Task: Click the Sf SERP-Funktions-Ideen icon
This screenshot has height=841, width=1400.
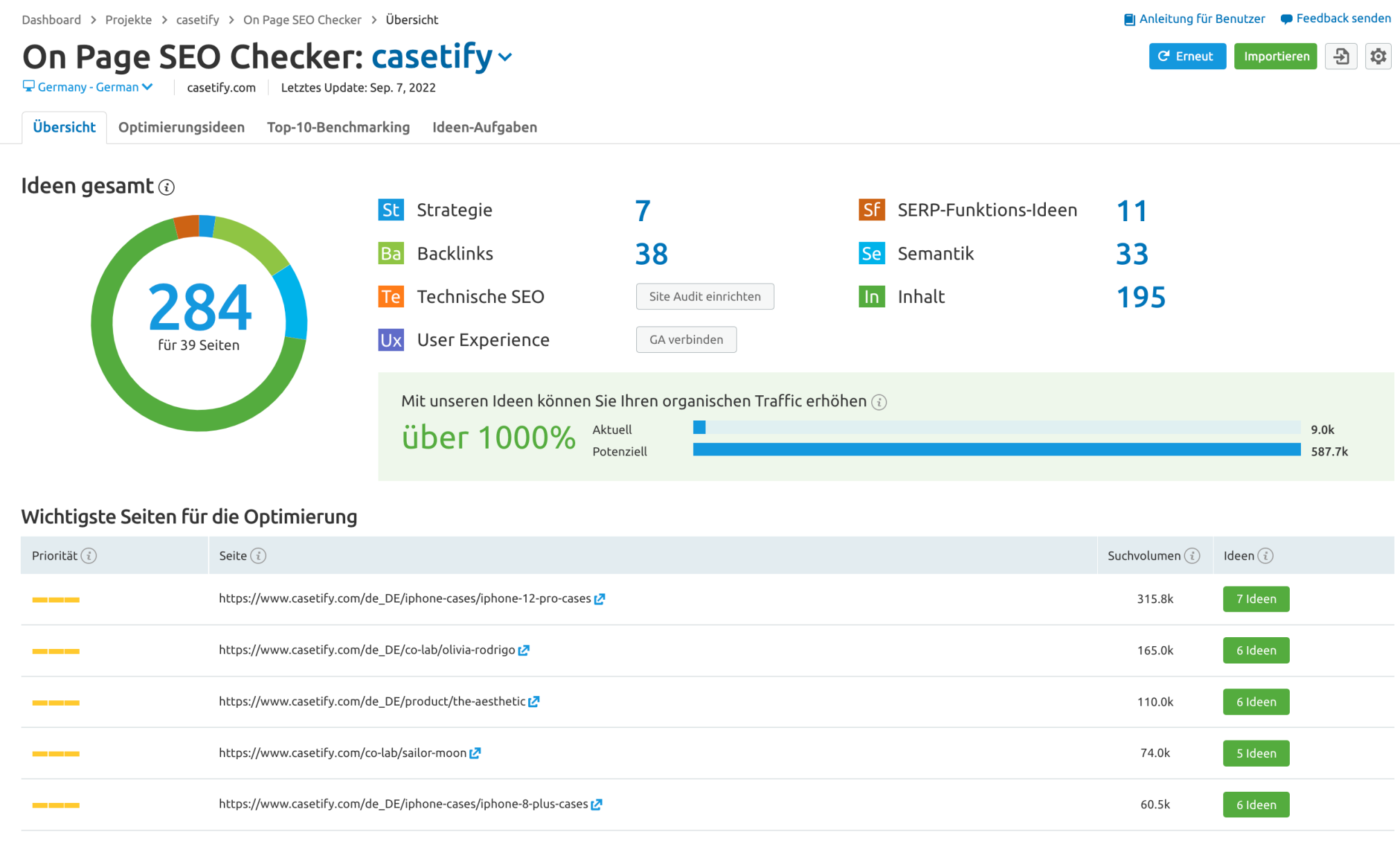Action: coord(872,209)
